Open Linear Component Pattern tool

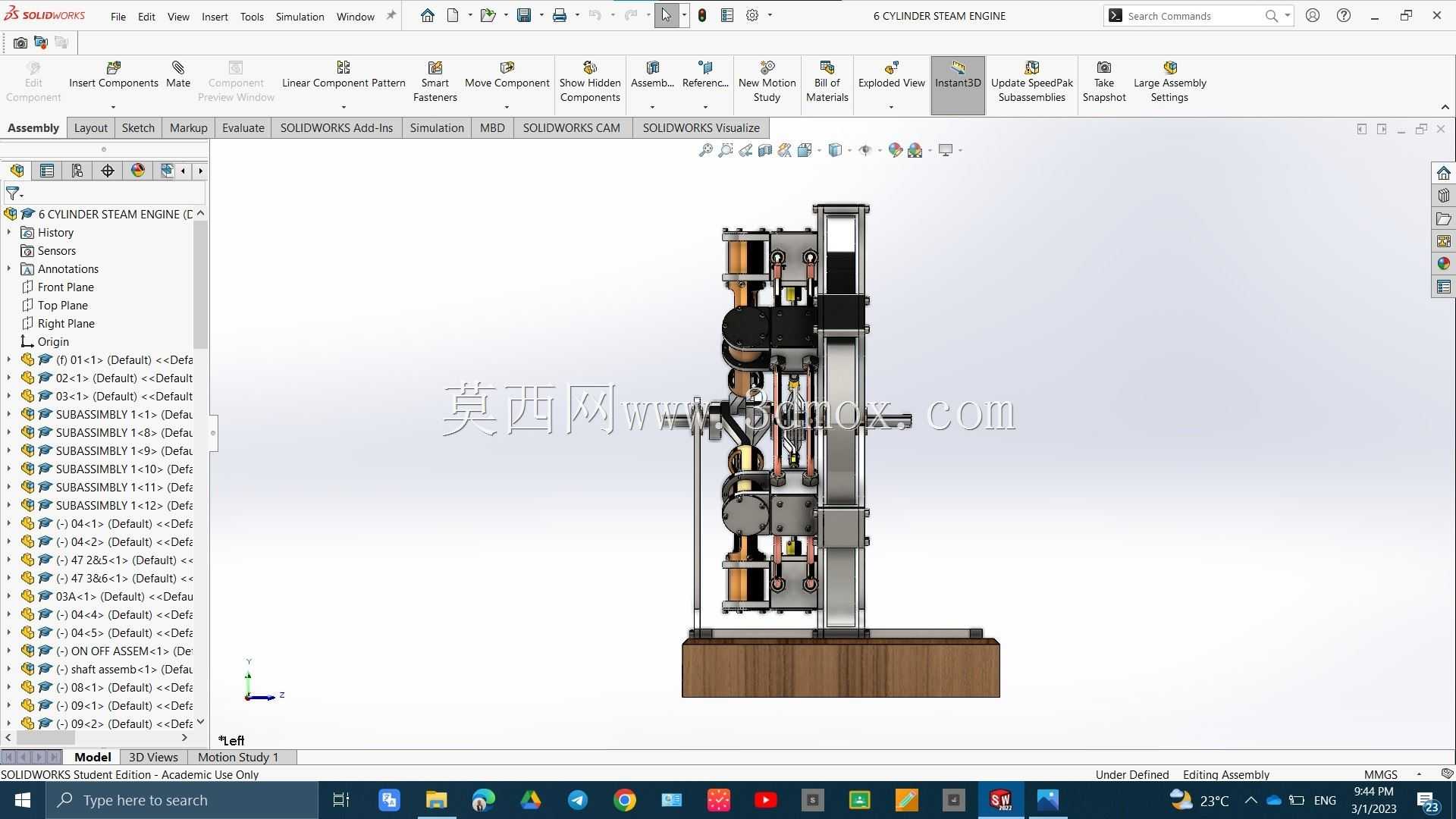(344, 75)
